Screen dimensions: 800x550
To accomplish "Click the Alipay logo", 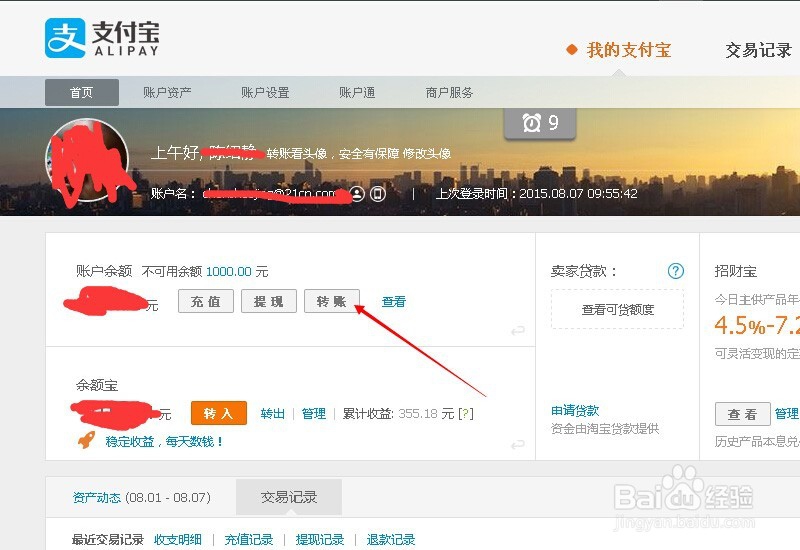I will point(102,38).
